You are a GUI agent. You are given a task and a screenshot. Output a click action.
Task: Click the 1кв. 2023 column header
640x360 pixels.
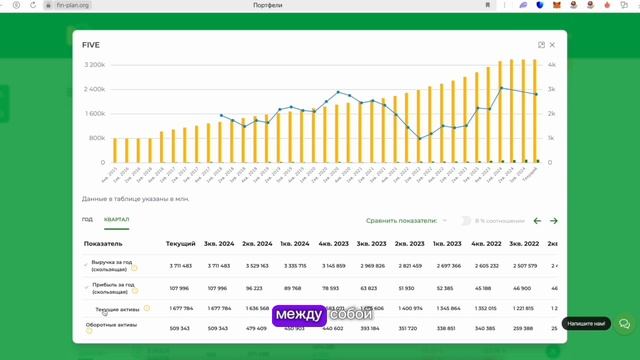(x=447, y=244)
